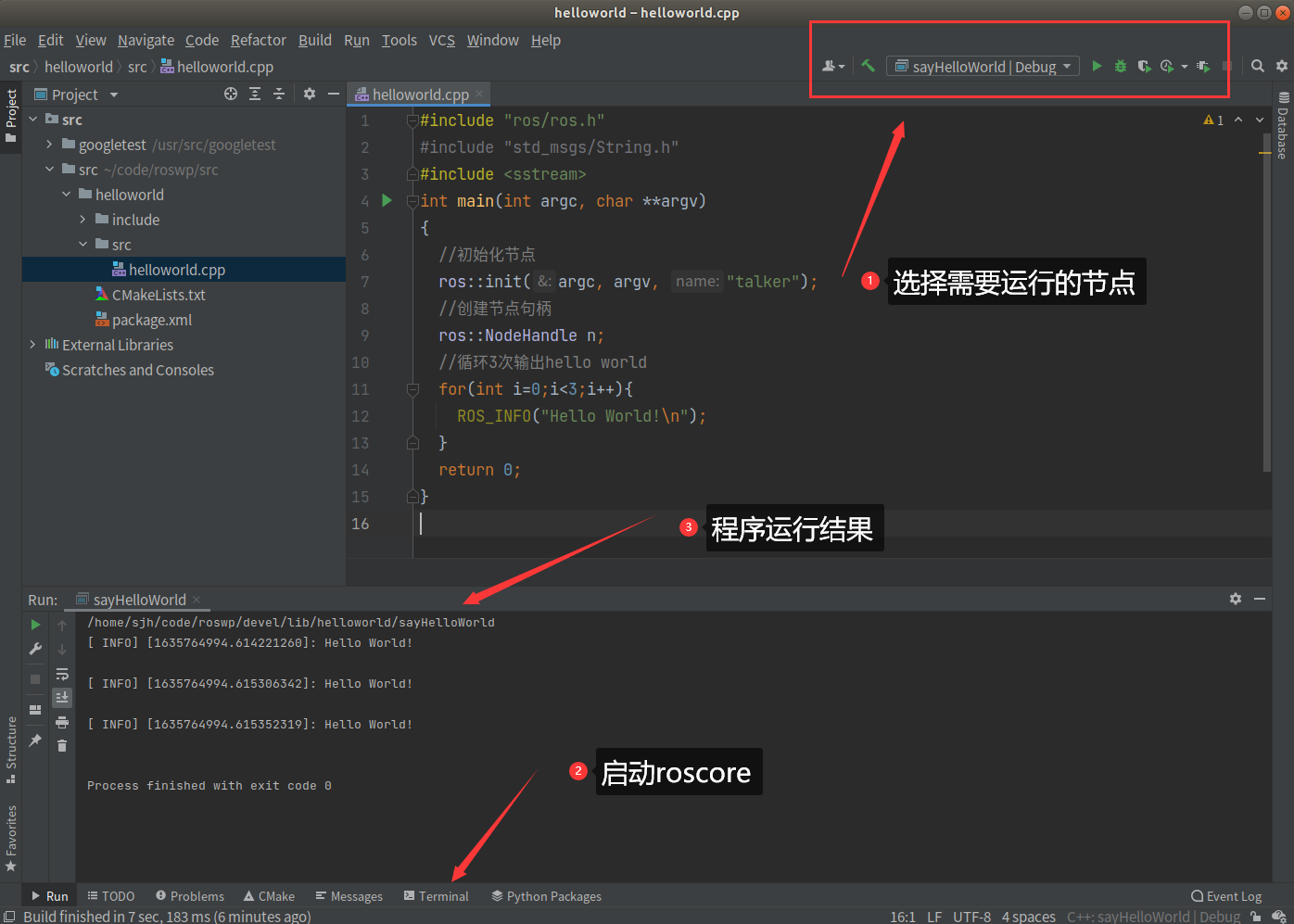The image size is (1294, 924).
Task: Rerun sayHelloWorld via green play icon
Action: coord(35,624)
